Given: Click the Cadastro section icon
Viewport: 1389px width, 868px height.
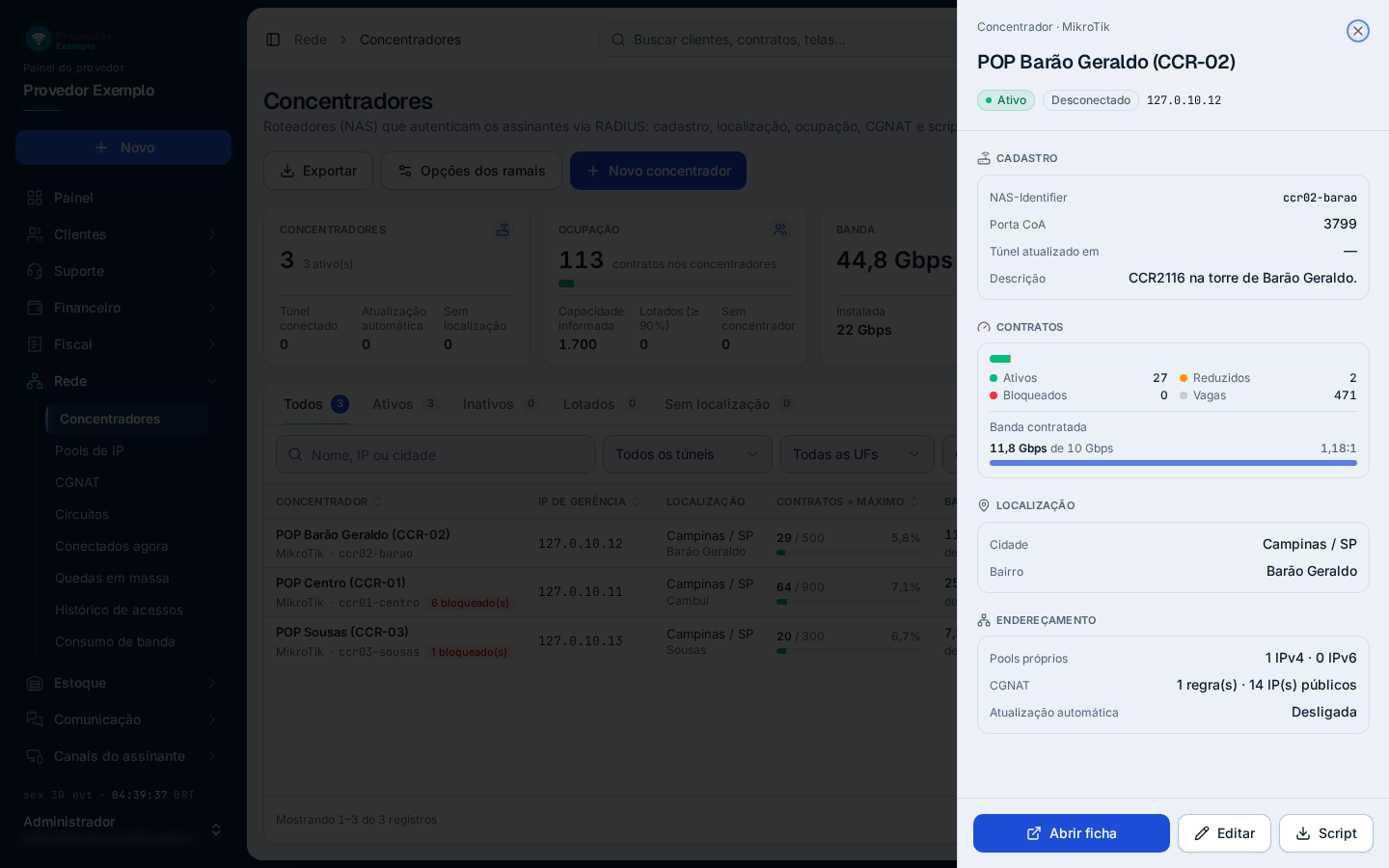Looking at the screenshot, I should (x=984, y=158).
